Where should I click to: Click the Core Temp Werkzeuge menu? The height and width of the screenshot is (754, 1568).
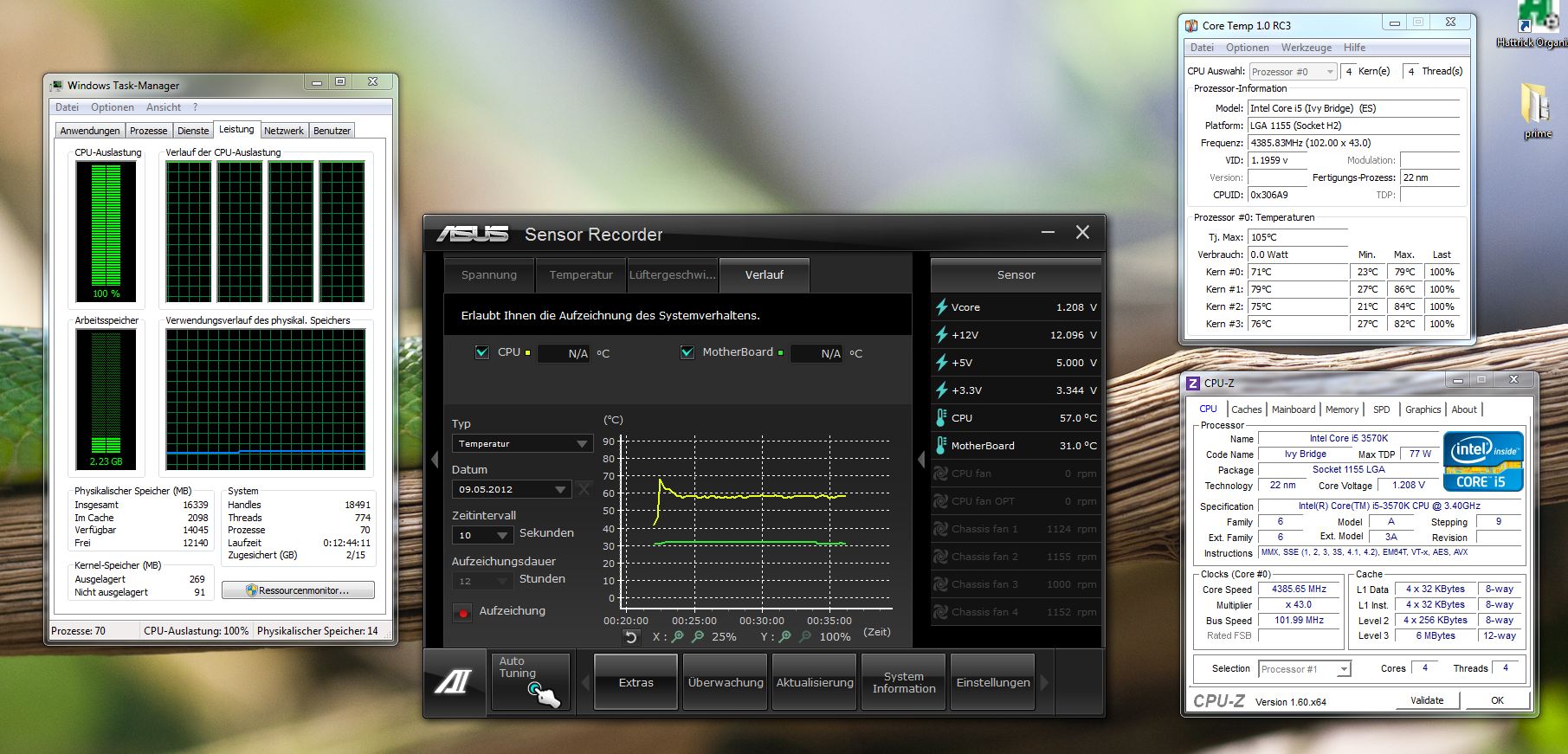[1307, 48]
